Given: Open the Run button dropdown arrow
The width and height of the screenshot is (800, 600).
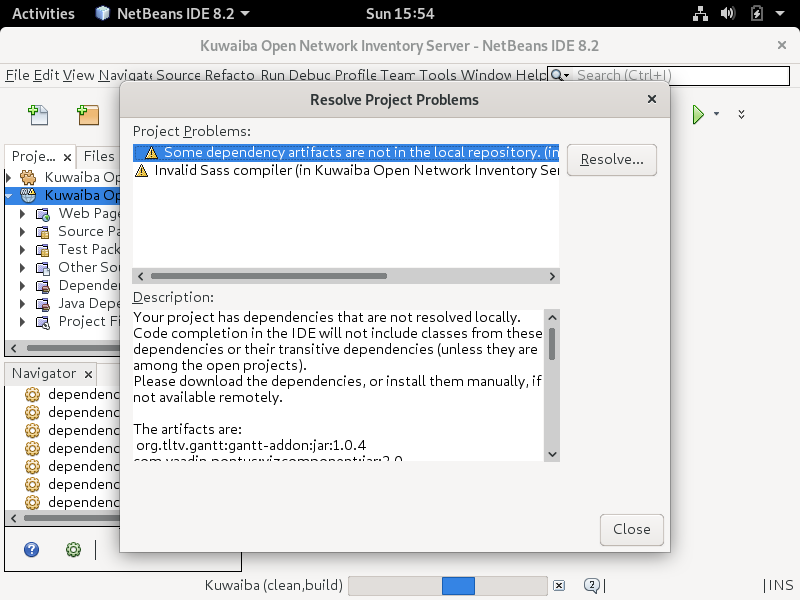Looking at the screenshot, I should coord(716,114).
